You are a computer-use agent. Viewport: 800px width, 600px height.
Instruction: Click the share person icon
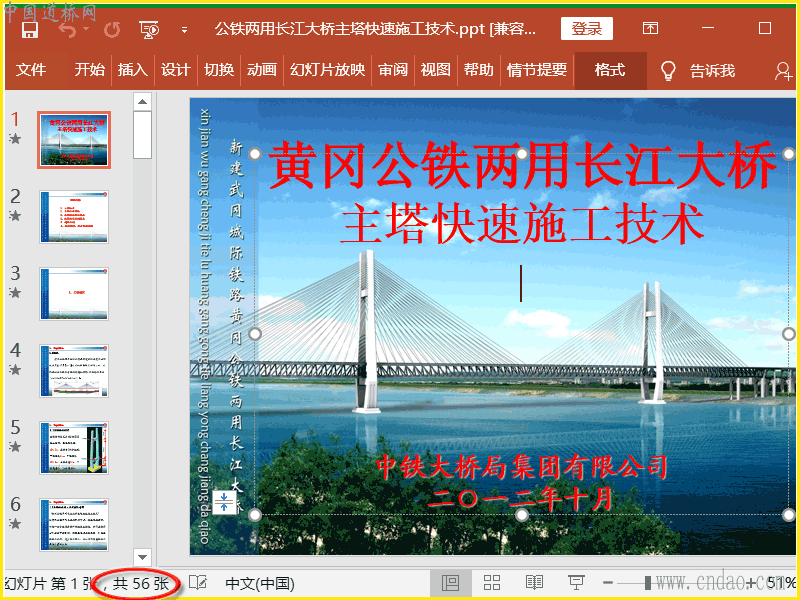pos(783,70)
